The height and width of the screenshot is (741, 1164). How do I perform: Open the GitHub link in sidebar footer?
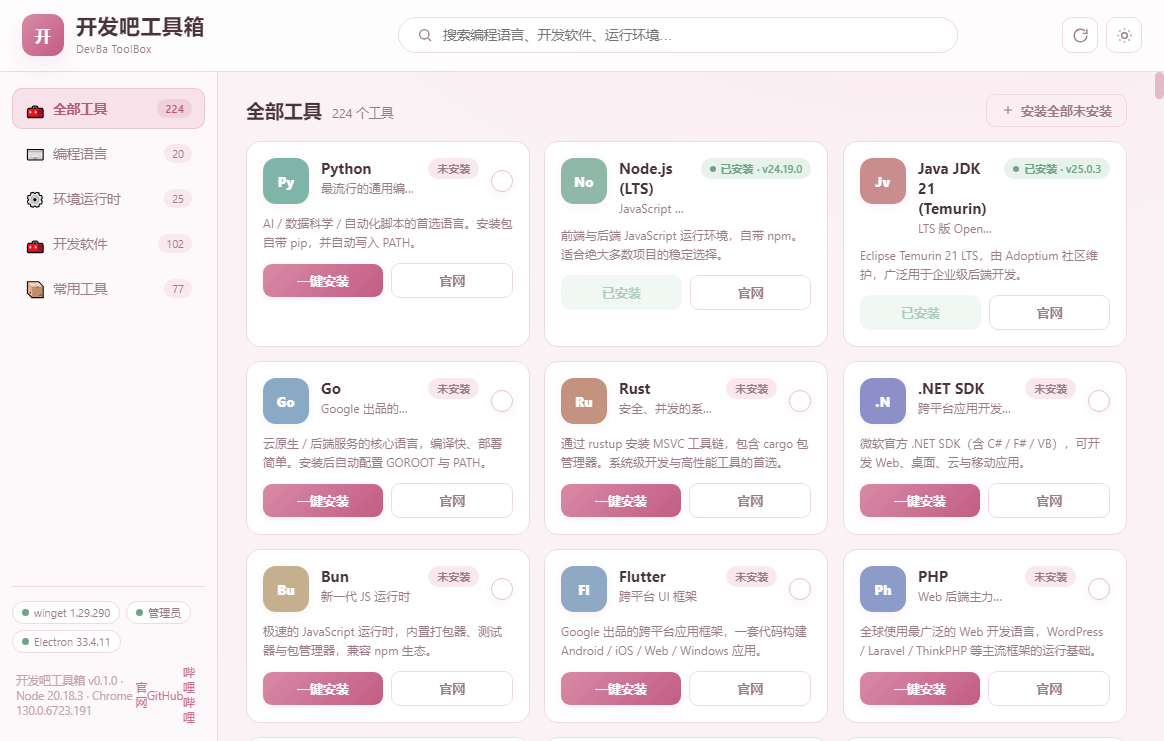(165, 696)
